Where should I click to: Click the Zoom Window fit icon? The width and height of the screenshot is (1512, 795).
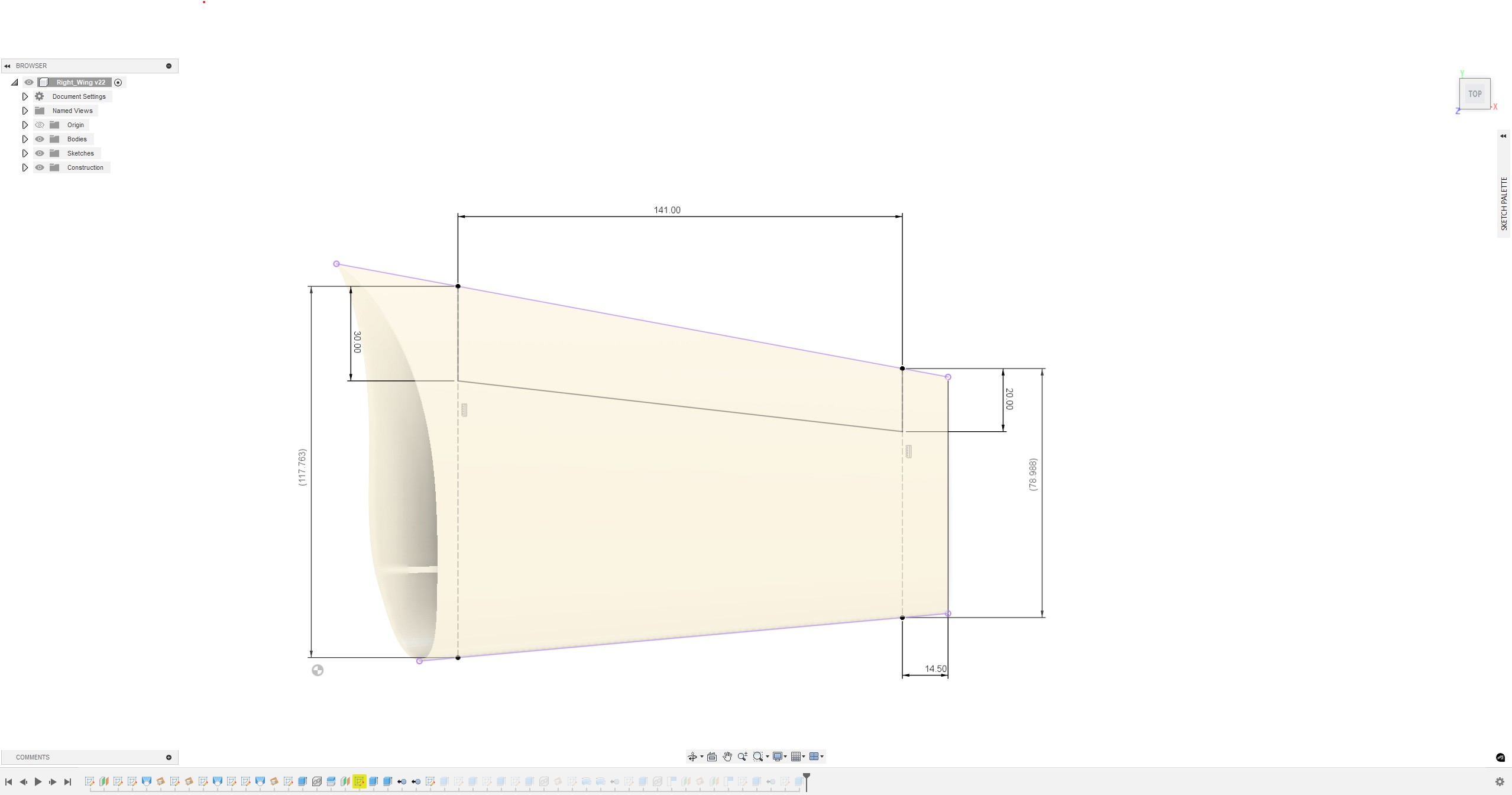tap(757, 757)
